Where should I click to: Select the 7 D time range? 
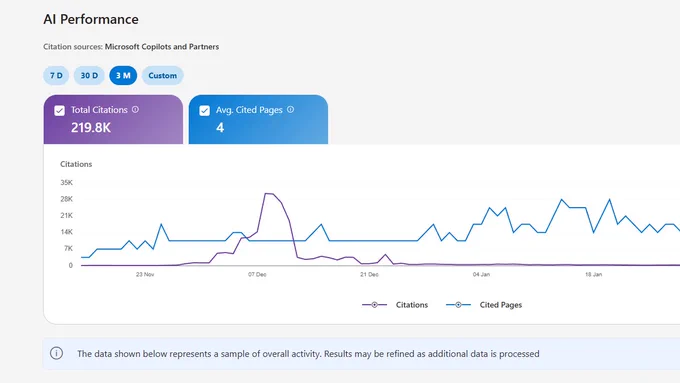[56, 75]
